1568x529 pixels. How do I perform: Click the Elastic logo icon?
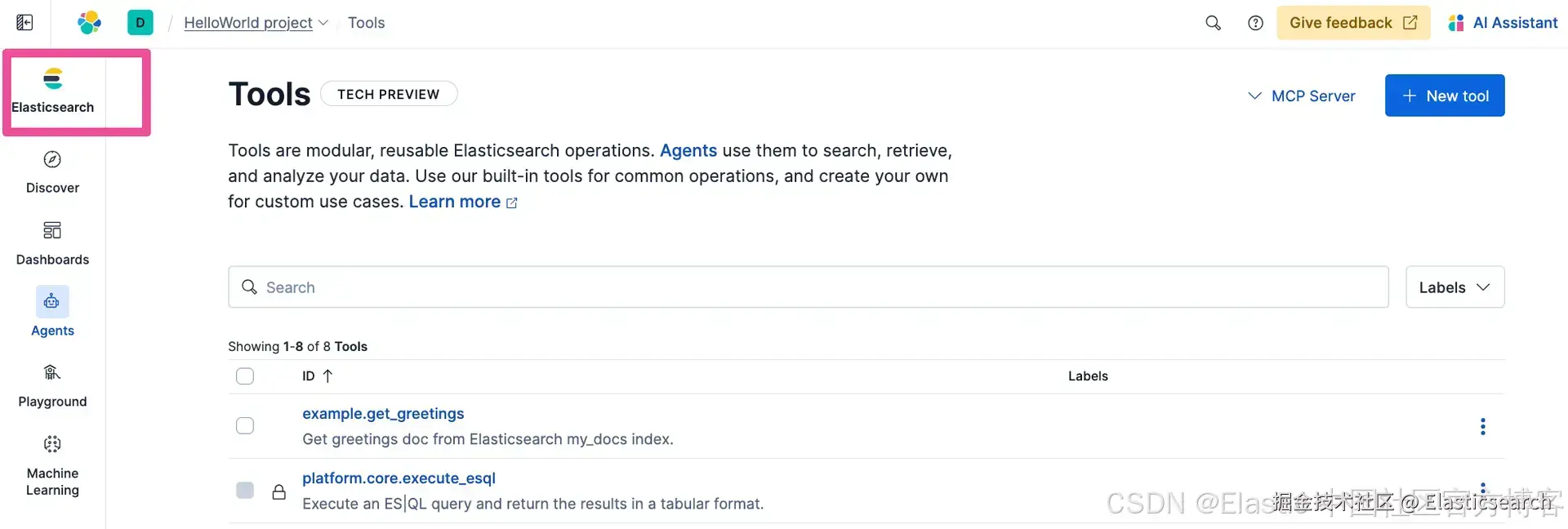[x=89, y=23]
